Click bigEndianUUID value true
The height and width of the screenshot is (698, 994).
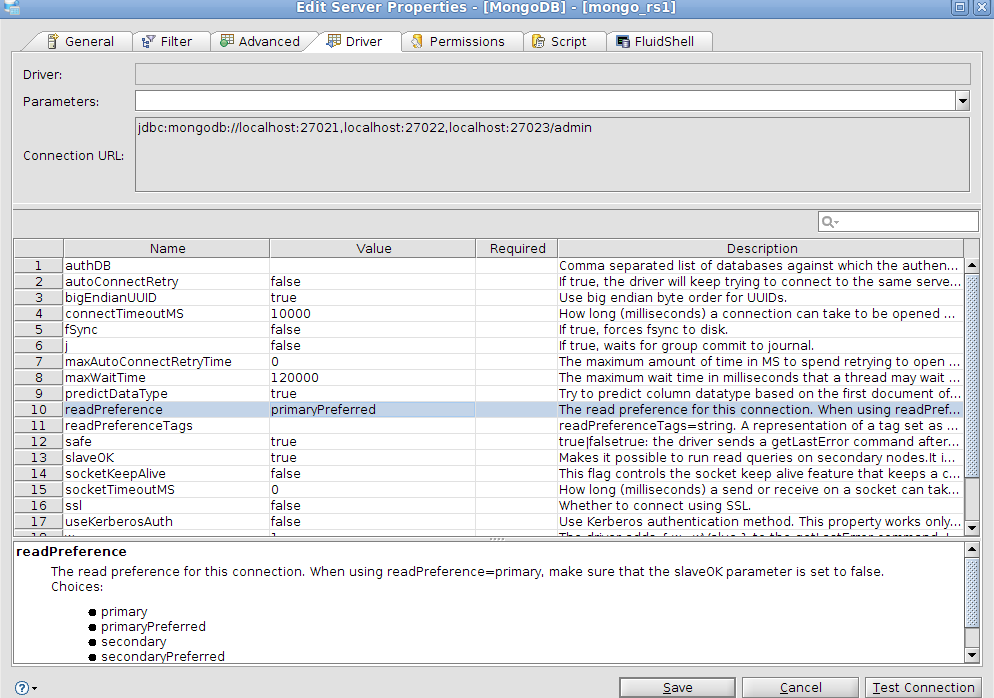(283, 297)
